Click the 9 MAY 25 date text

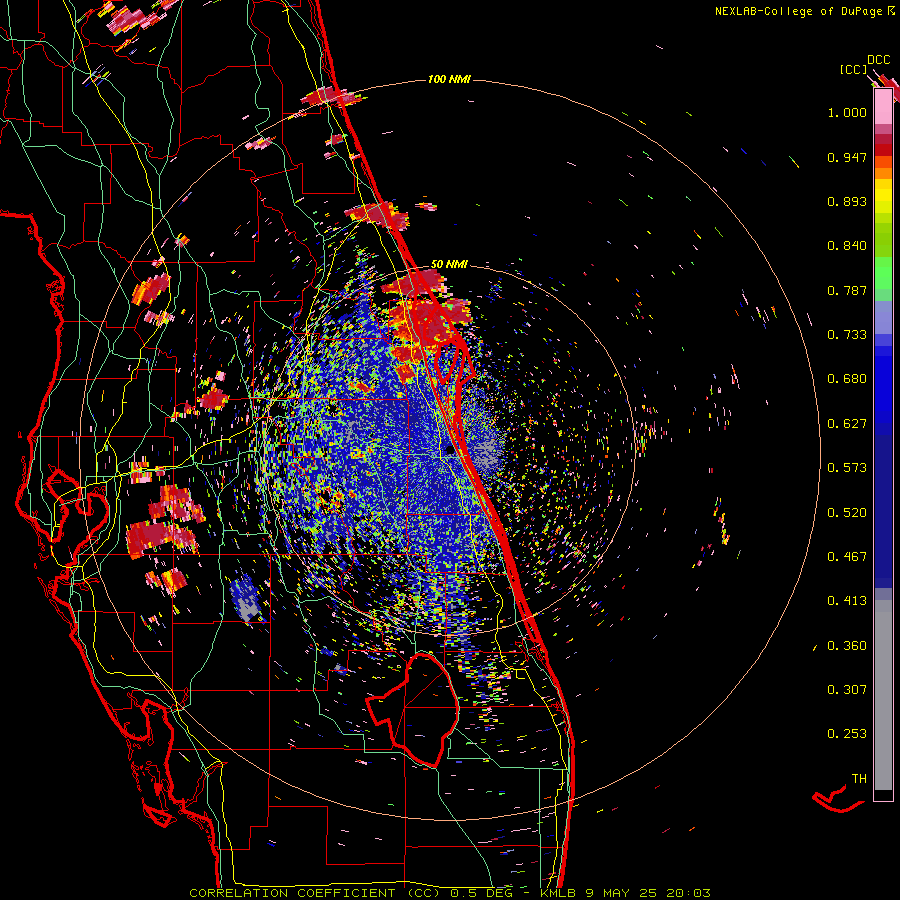point(622,893)
